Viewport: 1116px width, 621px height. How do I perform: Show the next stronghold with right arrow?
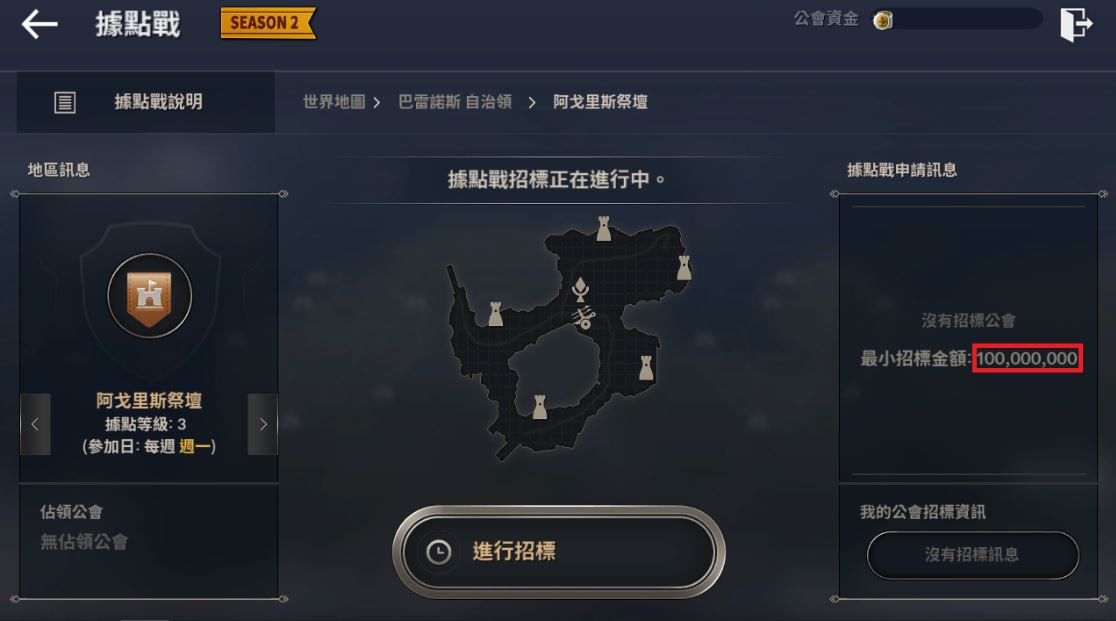[263, 424]
